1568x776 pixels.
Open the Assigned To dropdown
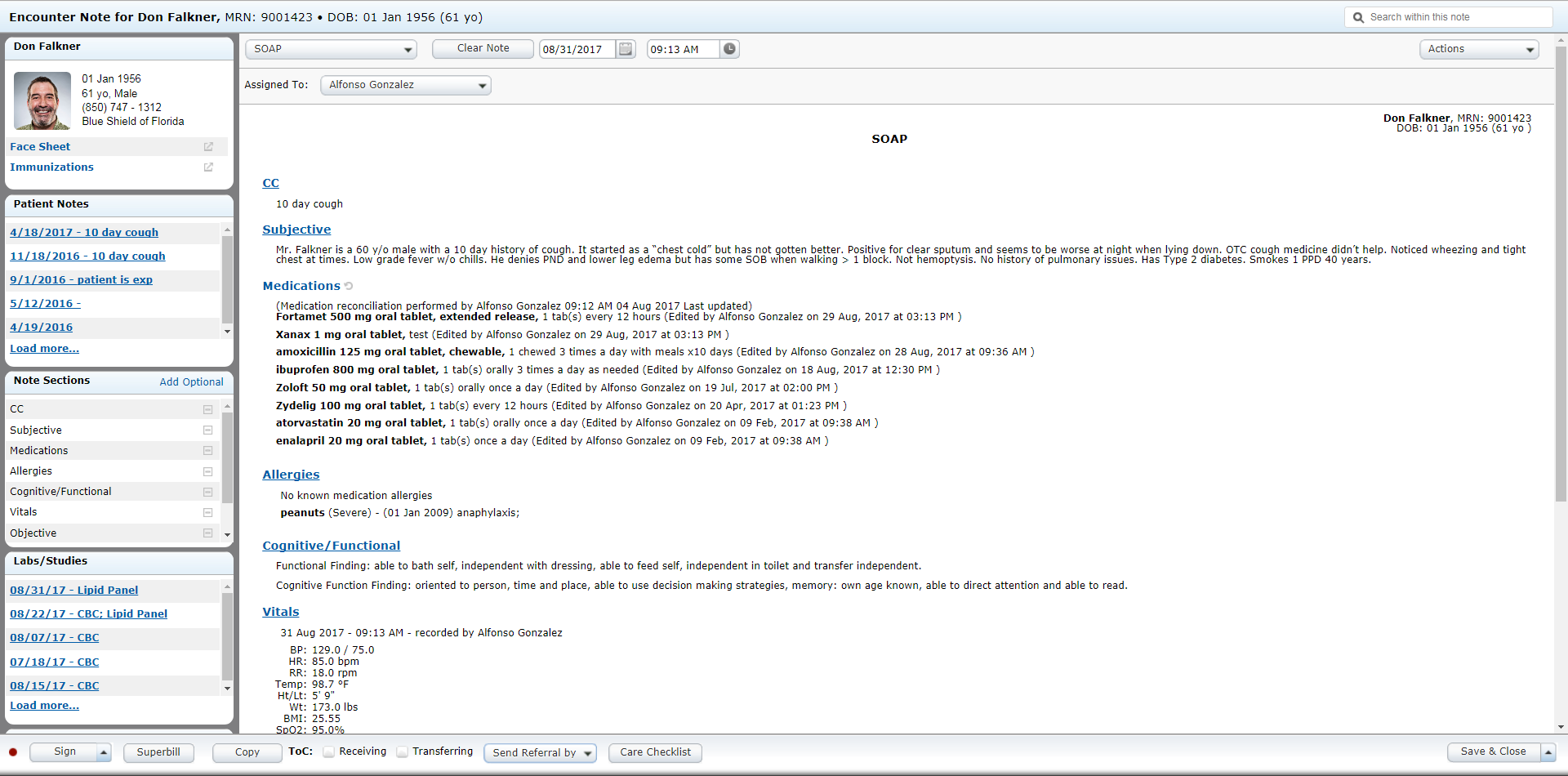click(x=406, y=85)
